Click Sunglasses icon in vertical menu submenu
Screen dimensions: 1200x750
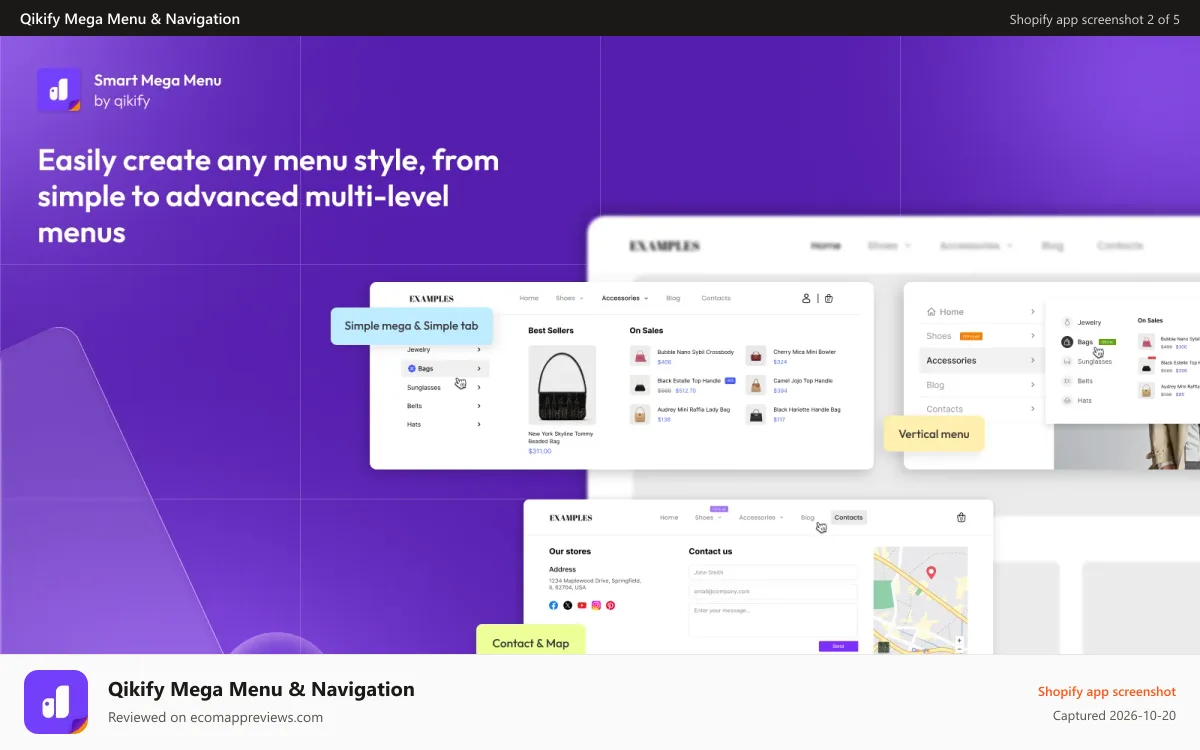click(x=1067, y=361)
